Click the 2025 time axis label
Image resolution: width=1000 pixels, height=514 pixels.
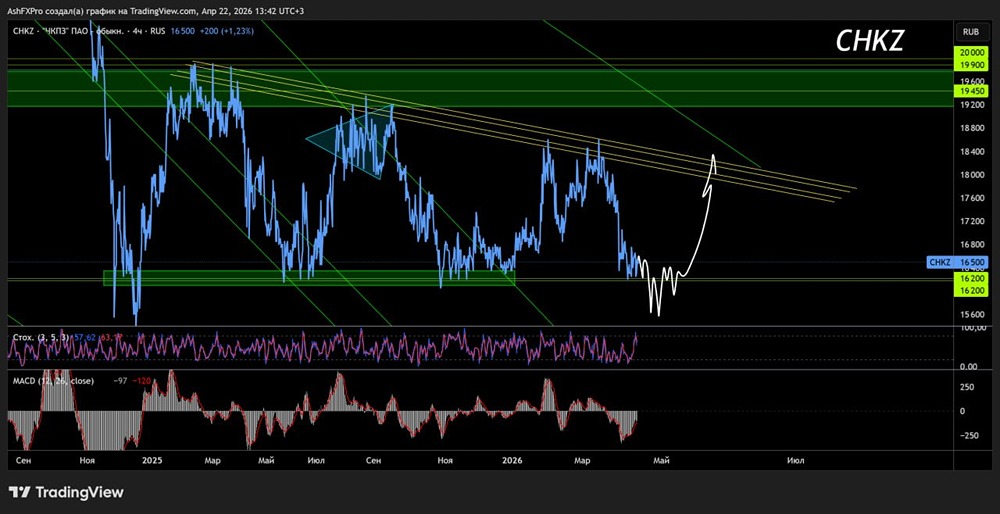point(152,460)
